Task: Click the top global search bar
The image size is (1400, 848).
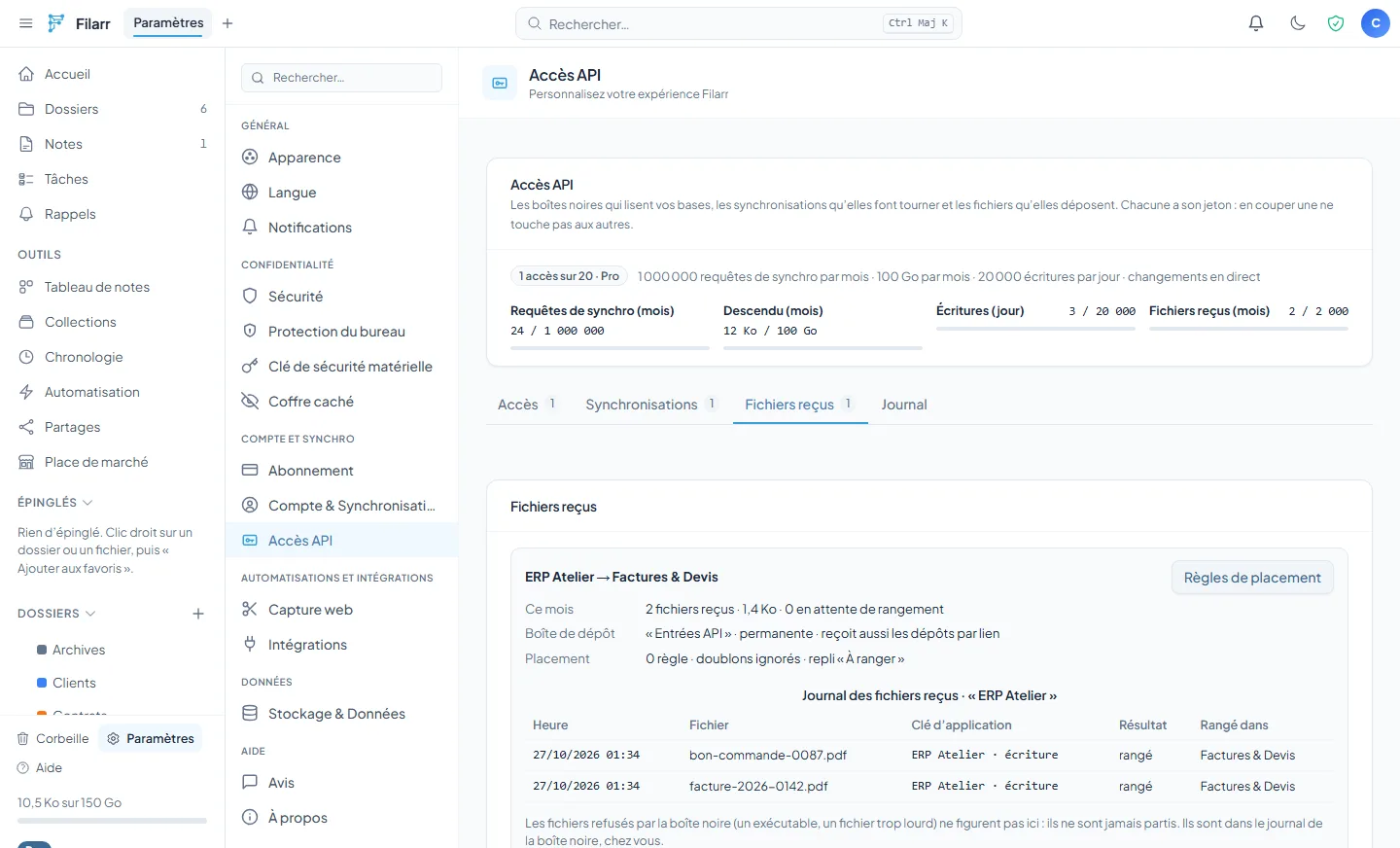Action: pyautogui.click(x=738, y=23)
